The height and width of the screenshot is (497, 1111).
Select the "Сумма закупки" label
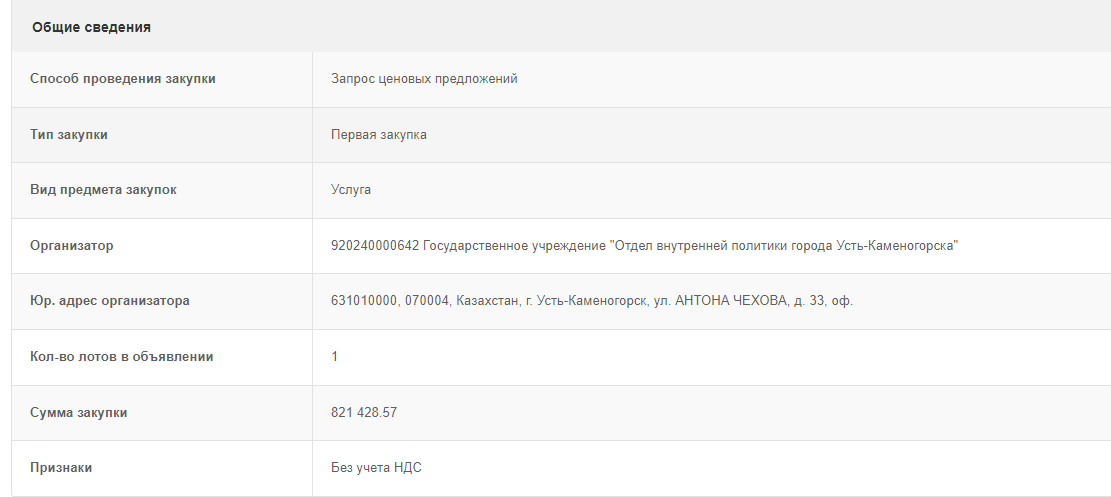pos(79,412)
